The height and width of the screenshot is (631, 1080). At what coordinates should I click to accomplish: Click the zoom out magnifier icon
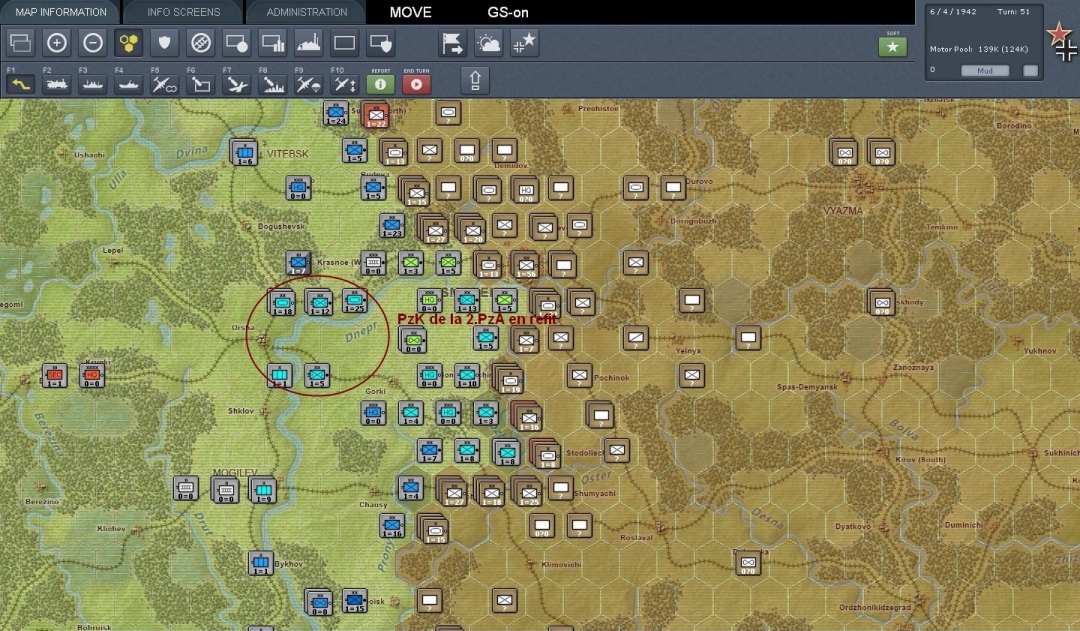point(93,43)
